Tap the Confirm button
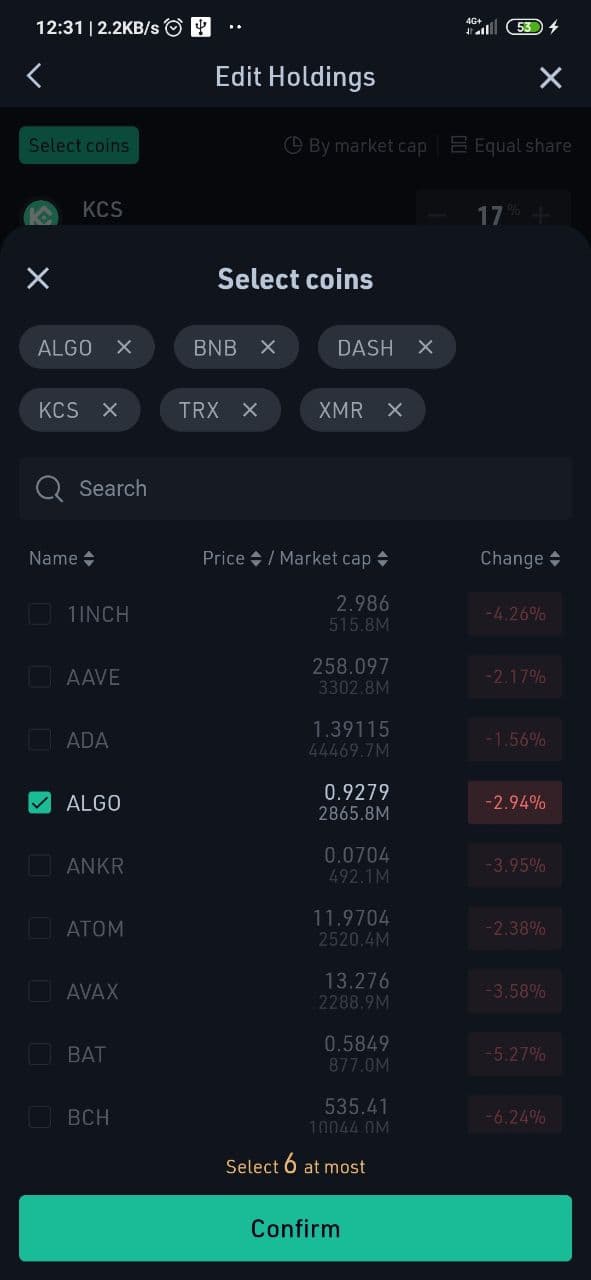 pyautogui.click(x=295, y=1228)
